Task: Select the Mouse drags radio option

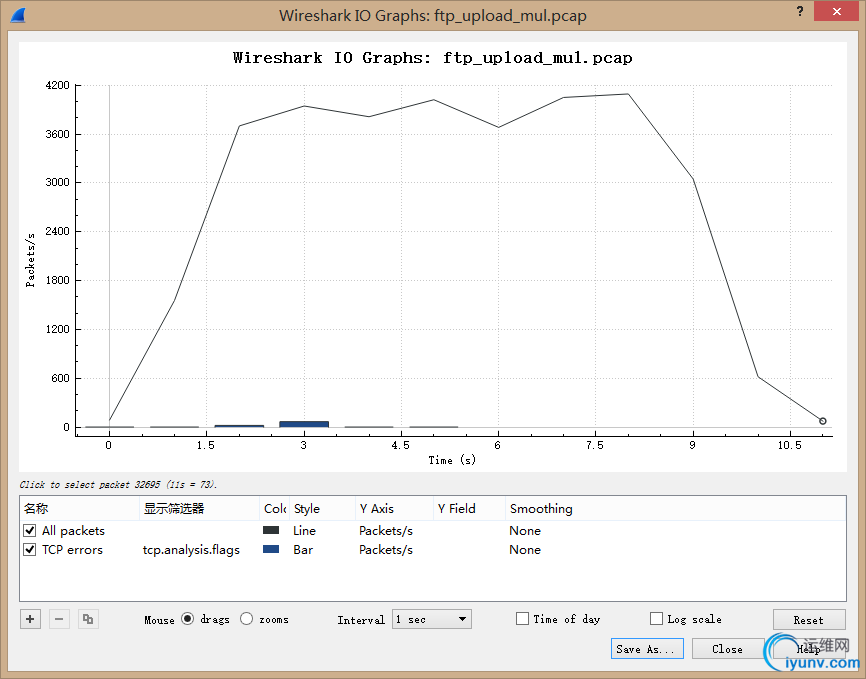Action: coord(188,619)
